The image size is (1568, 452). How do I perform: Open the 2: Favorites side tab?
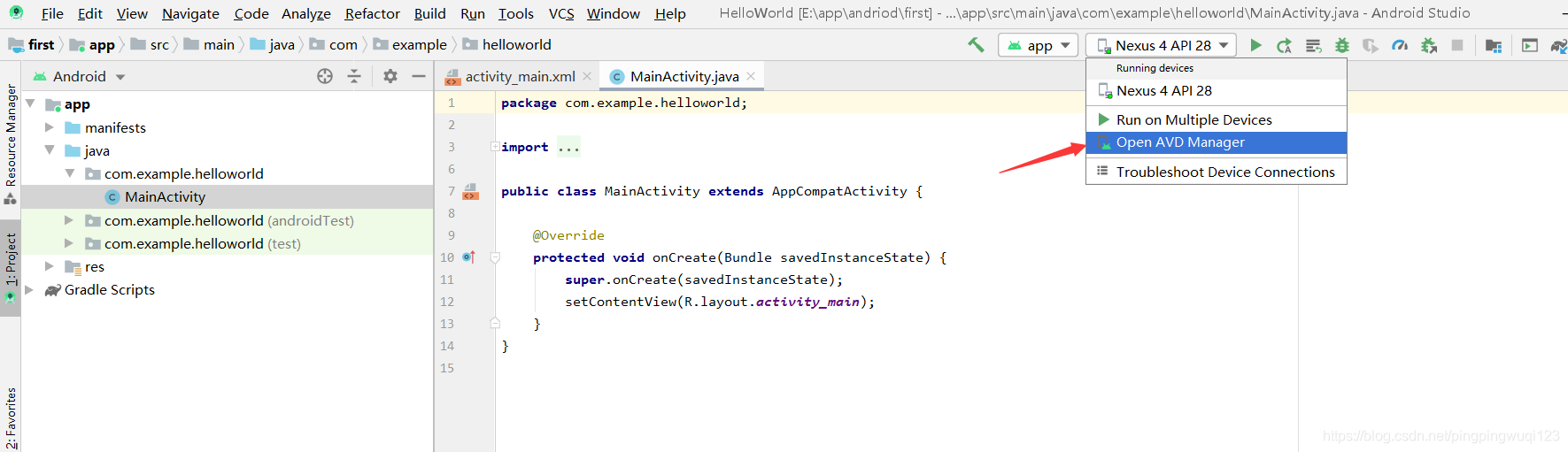click(x=11, y=418)
